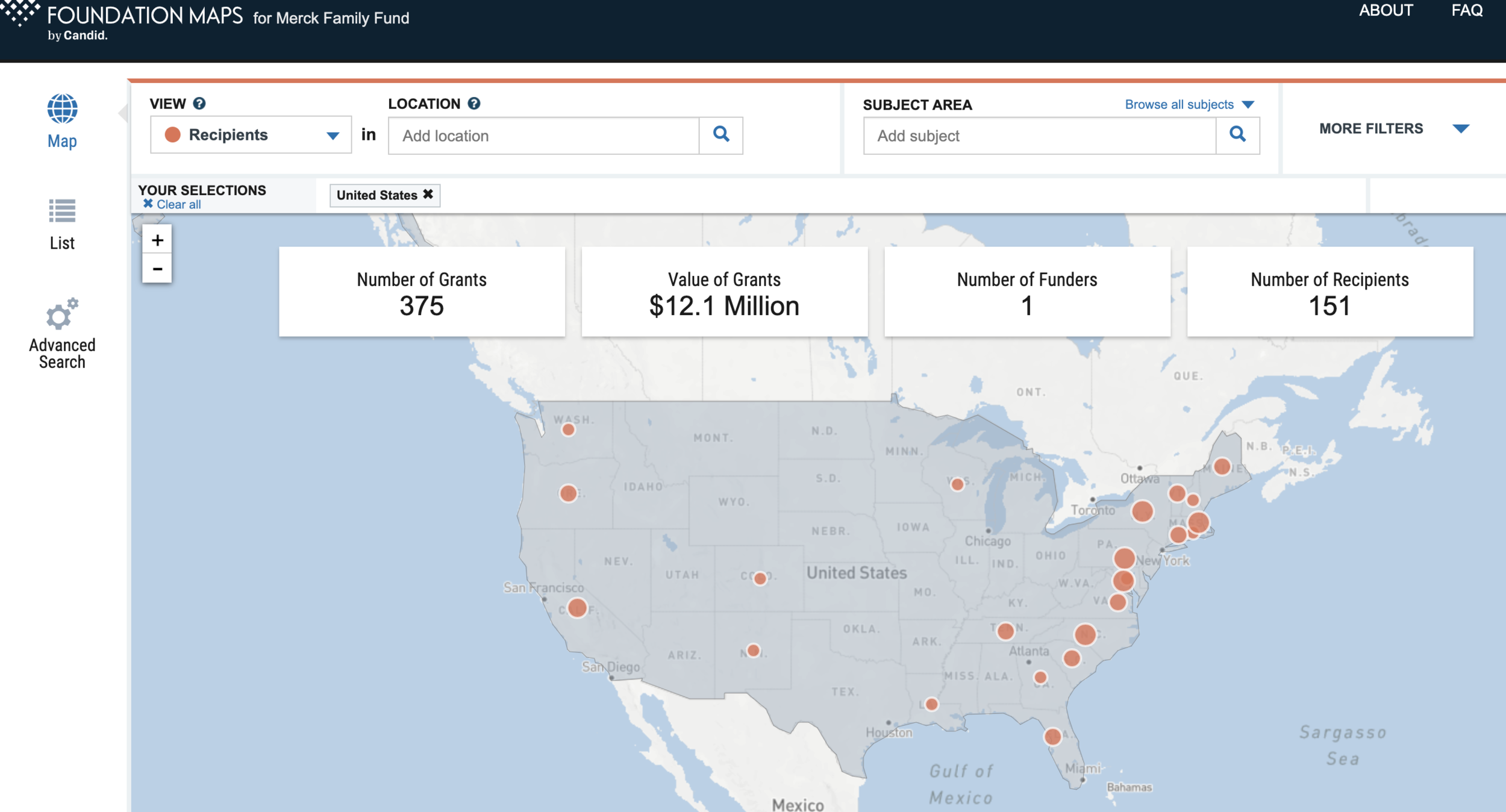Open Advanced Search gears icon
The image size is (1506, 812).
62,314
